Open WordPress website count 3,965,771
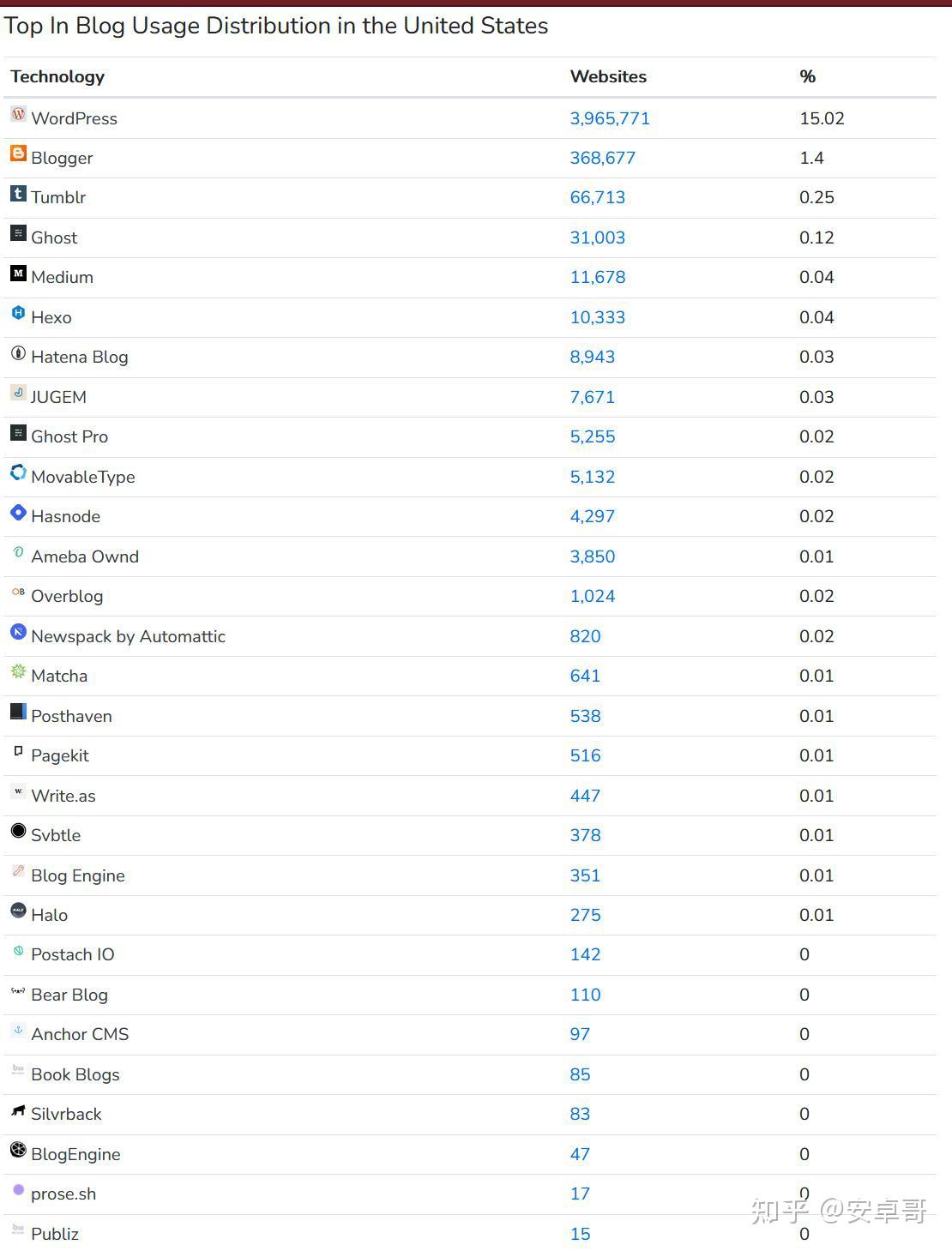 point(610,118)
